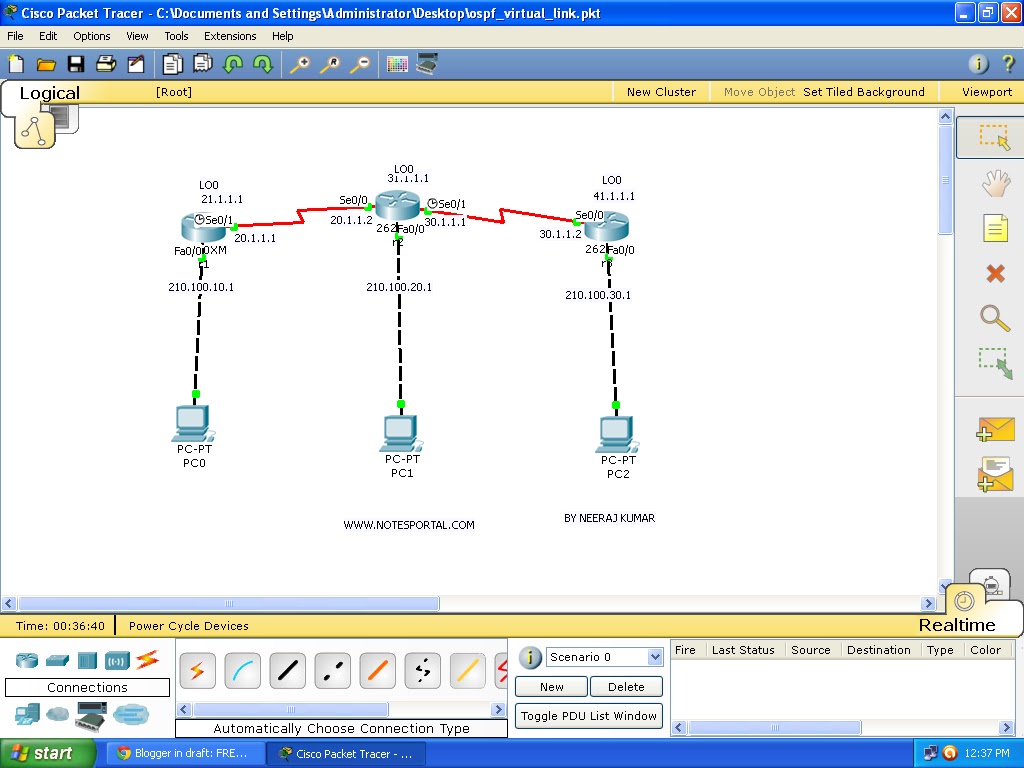Print with the printer toolbar icon
The image size is (1024, 768).
click(x=106, y=64)
